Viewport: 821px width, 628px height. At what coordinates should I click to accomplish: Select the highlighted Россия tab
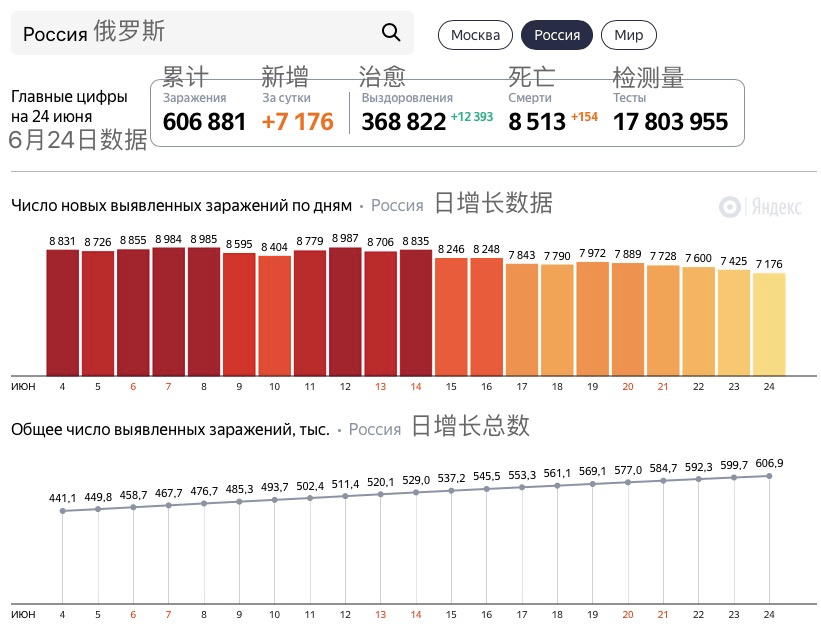coord(557,34)
